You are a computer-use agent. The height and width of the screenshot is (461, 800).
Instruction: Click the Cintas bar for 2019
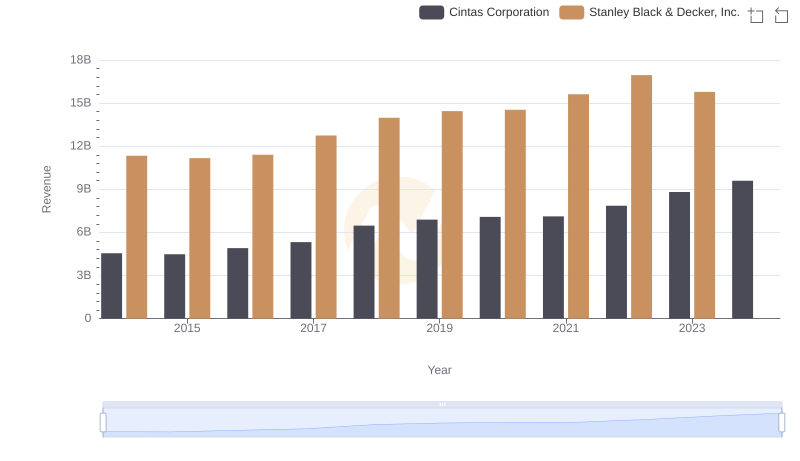point(427,269)
